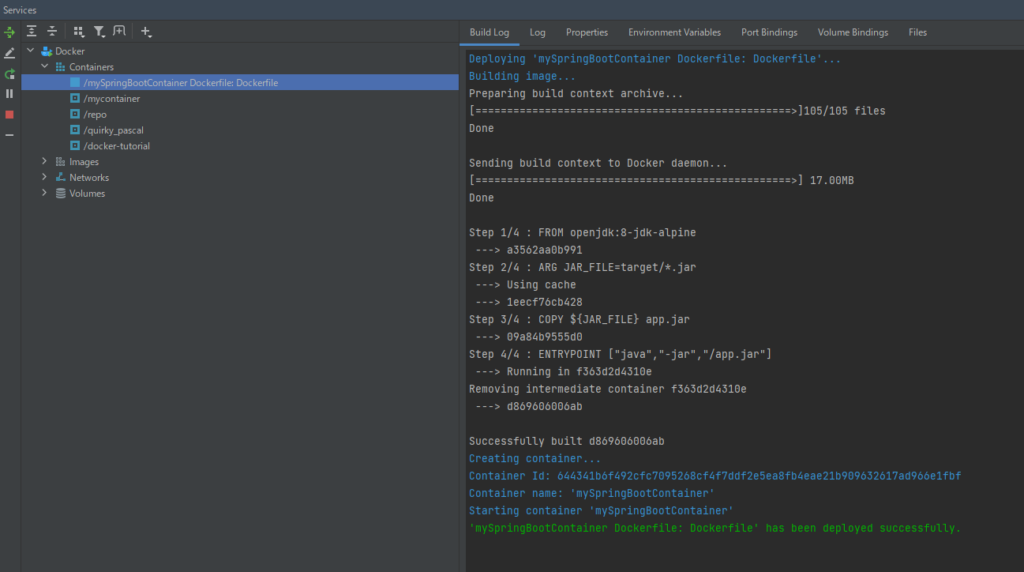Stop the container with red square

click(9, 114)
